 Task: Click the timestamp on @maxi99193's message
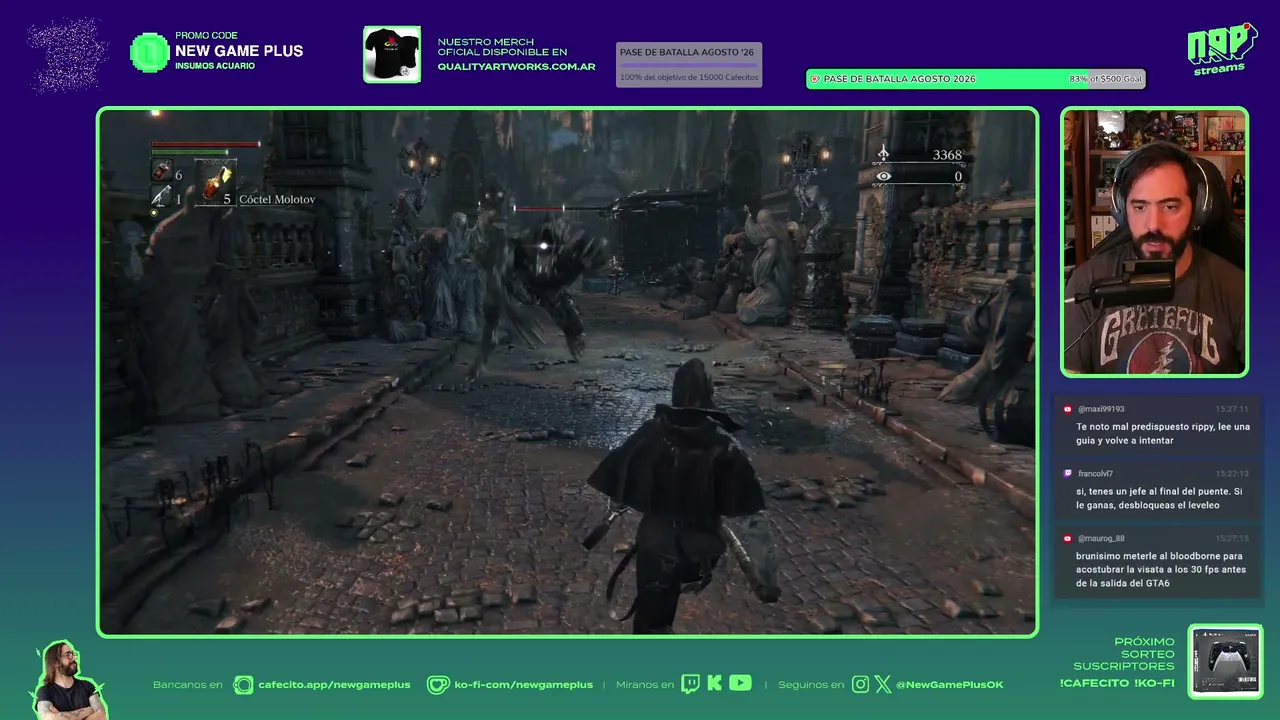click(1232, 409)
